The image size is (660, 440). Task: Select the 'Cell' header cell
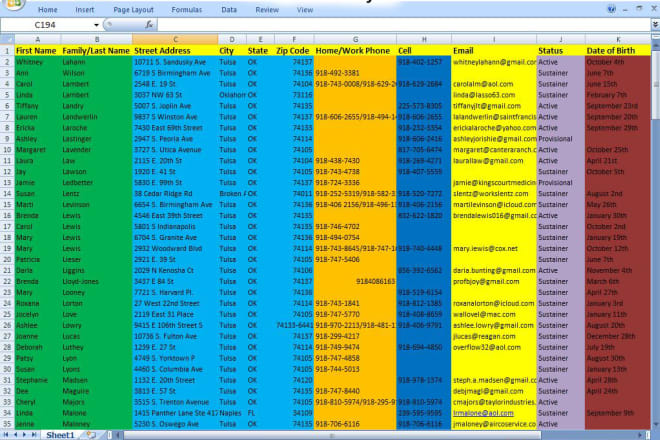(x=424, y=51)
